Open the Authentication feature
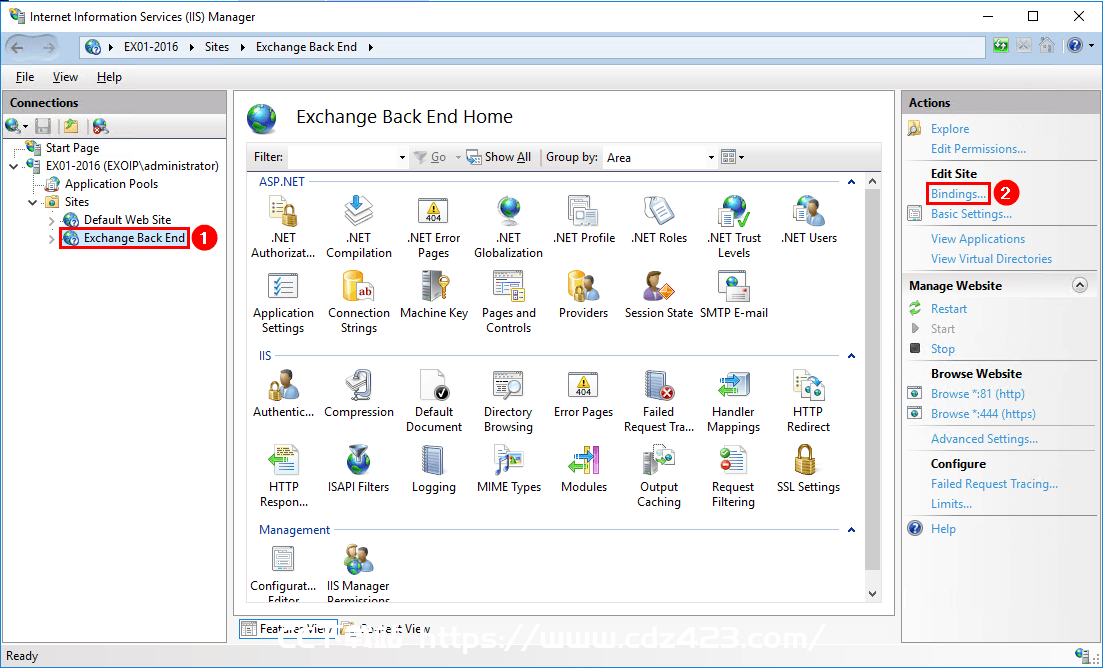Image resolution: width=1103 pixels, height=668 pixels. coord(283,394)
